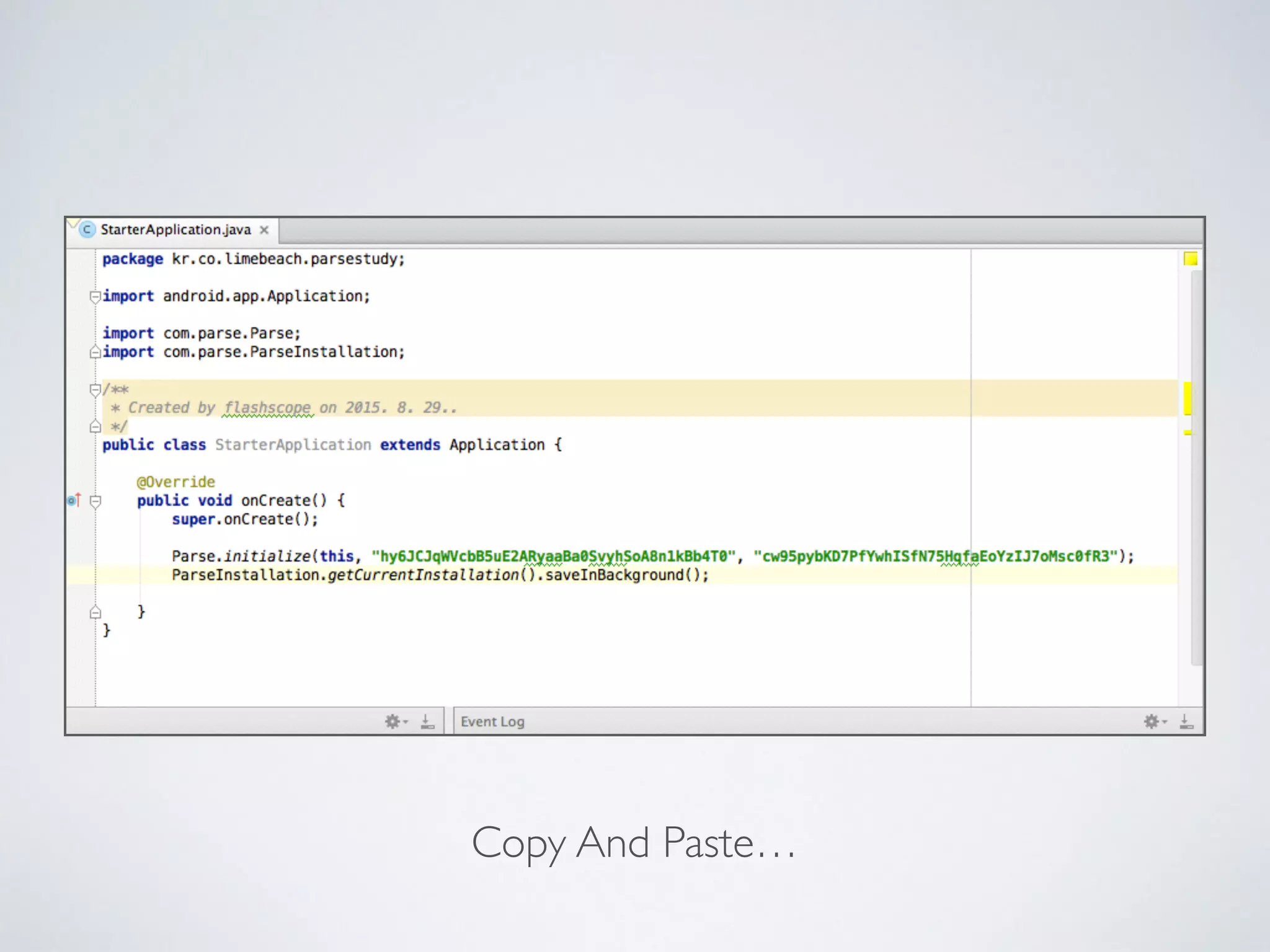Click the @Override annotation
Viewport: 1270px width, 952px height.
[175, 482]
